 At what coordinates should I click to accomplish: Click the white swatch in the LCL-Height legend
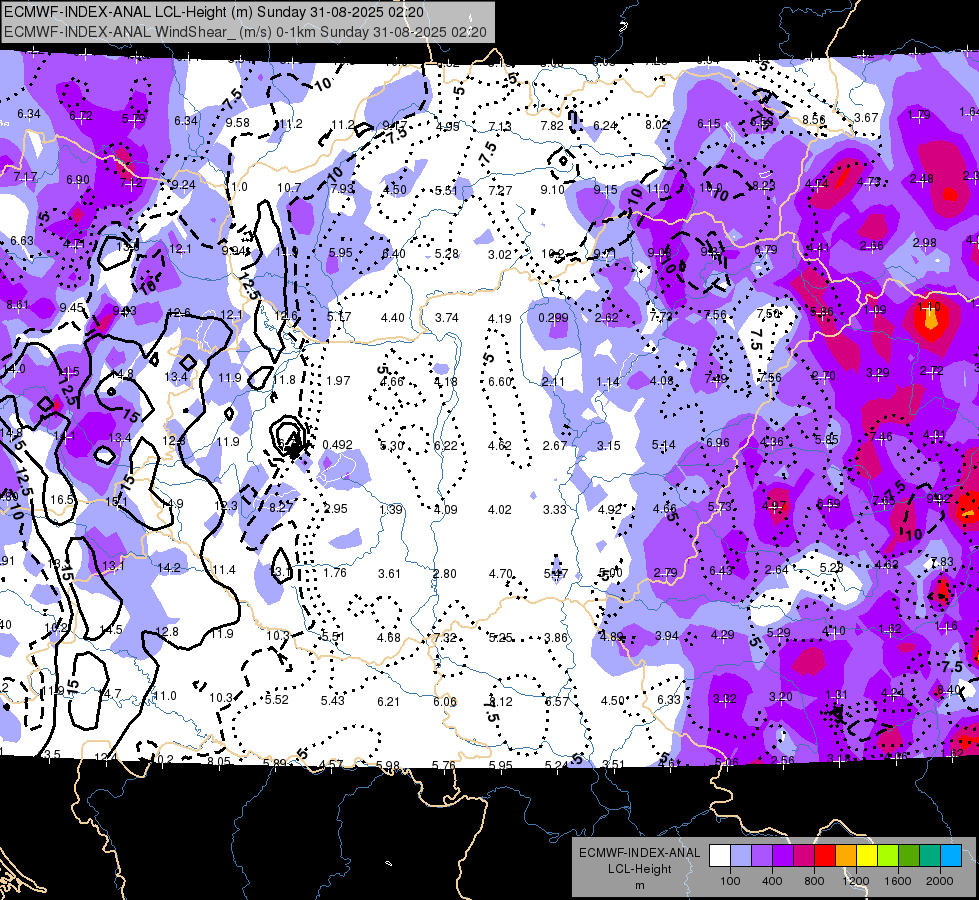720,856
